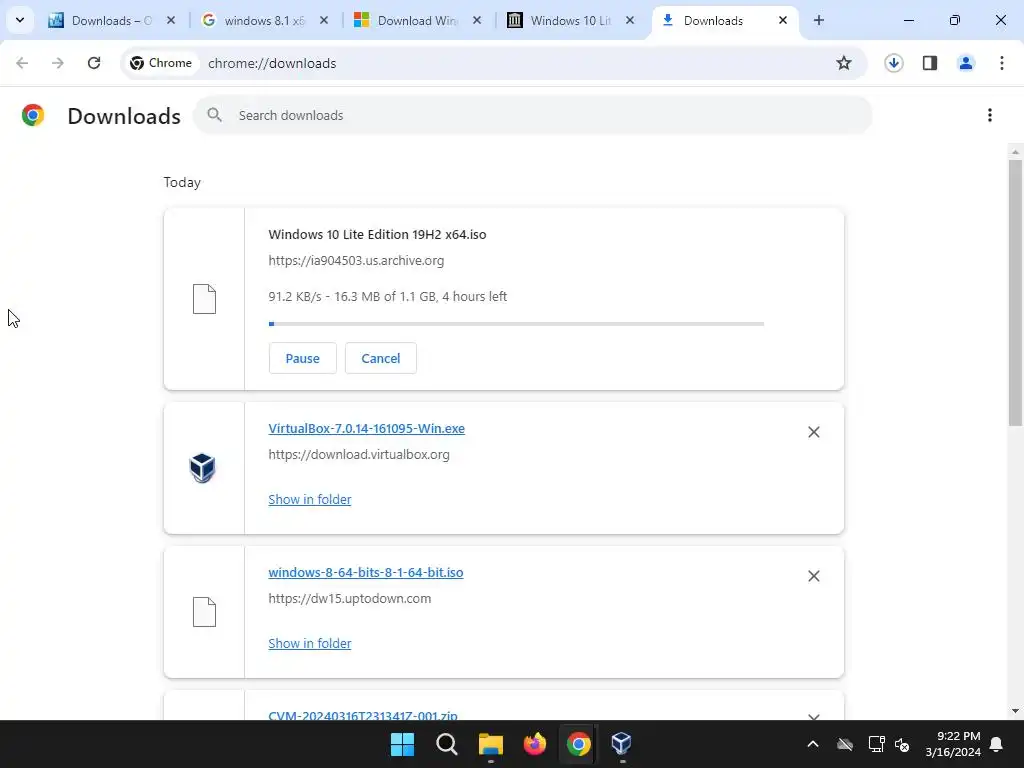Open VirtualBox-7.0.14-161095-Win.exe link
The height and width of the screenshot is (768, 1024).
click(x=366, y=428)
